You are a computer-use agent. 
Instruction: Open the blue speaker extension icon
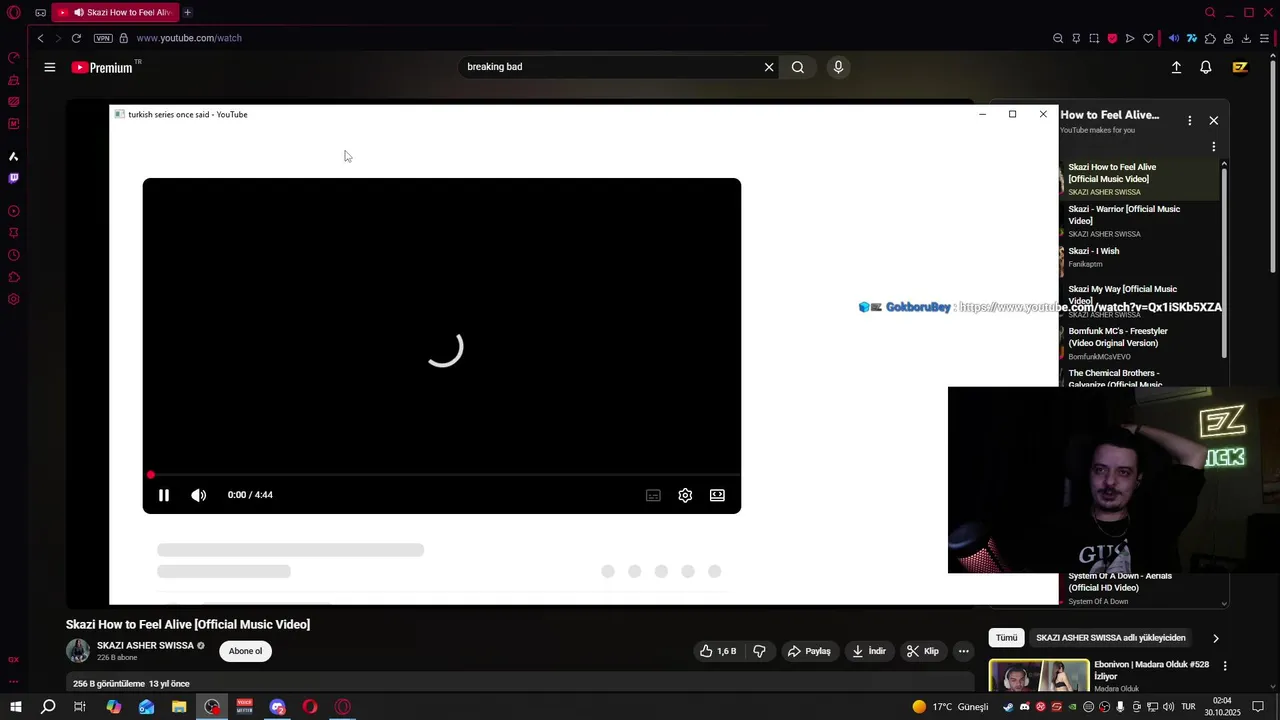(1174, 38)
